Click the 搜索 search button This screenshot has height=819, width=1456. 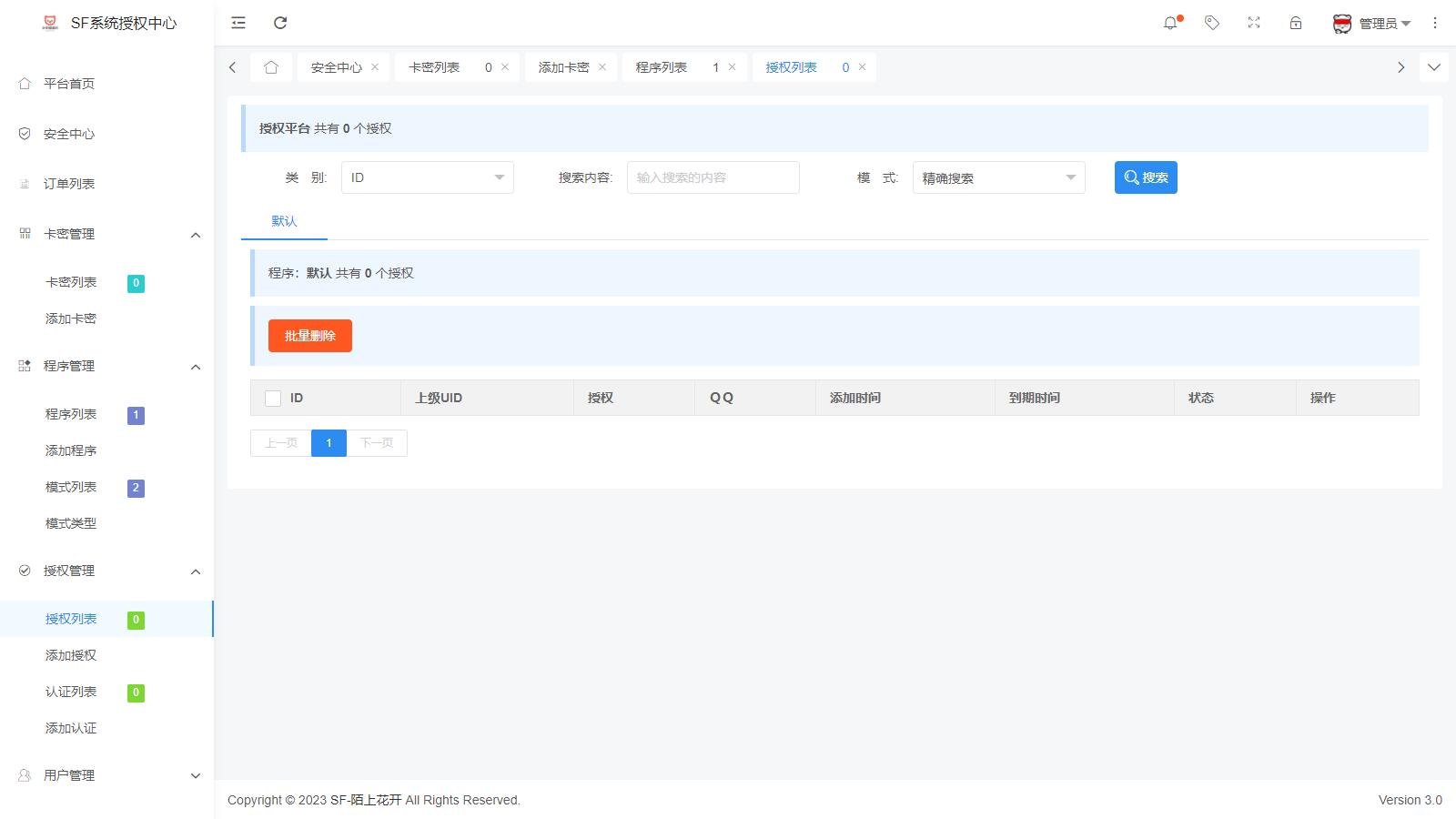[1145, 177]
